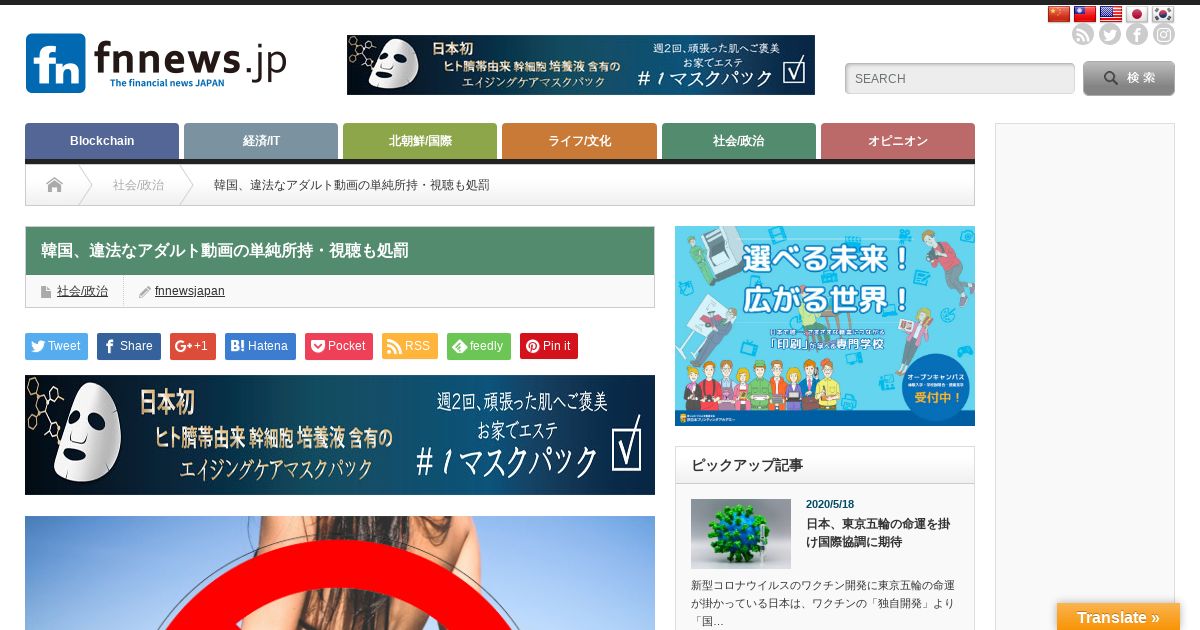This screenshot has width=1200, height=630.
Task: Click the Pin it button
Action: pos(549,346)
